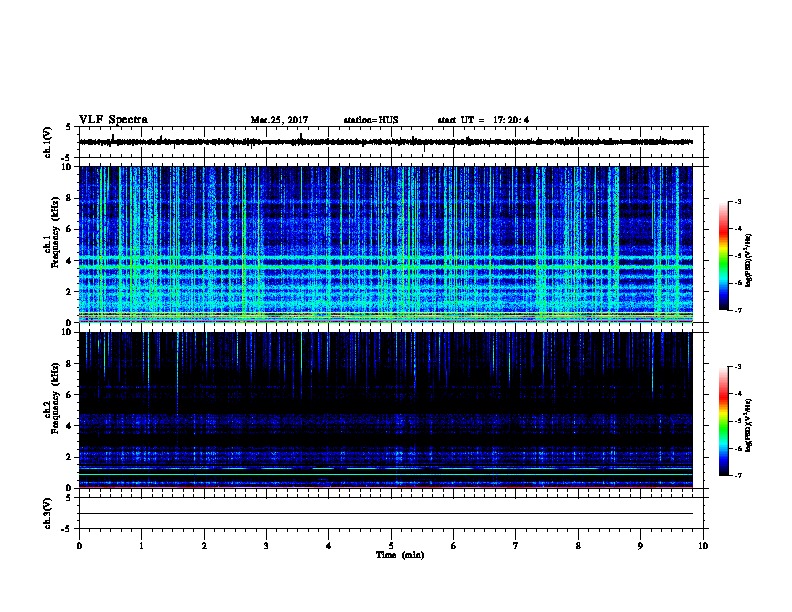Click inside the ch.2 spectrogram panel
The image size is (792, 612).
(386, 410)
